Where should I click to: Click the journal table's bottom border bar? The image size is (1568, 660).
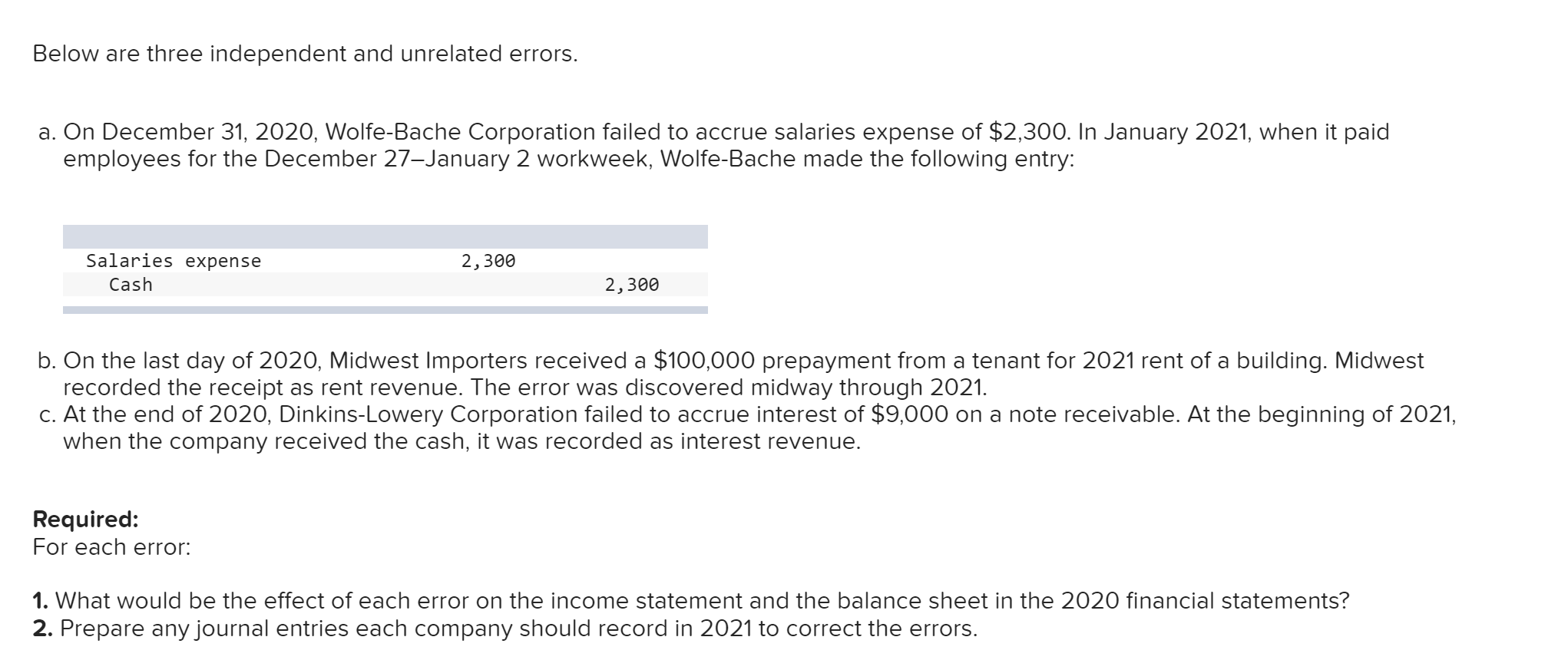[x=385, y=310]
